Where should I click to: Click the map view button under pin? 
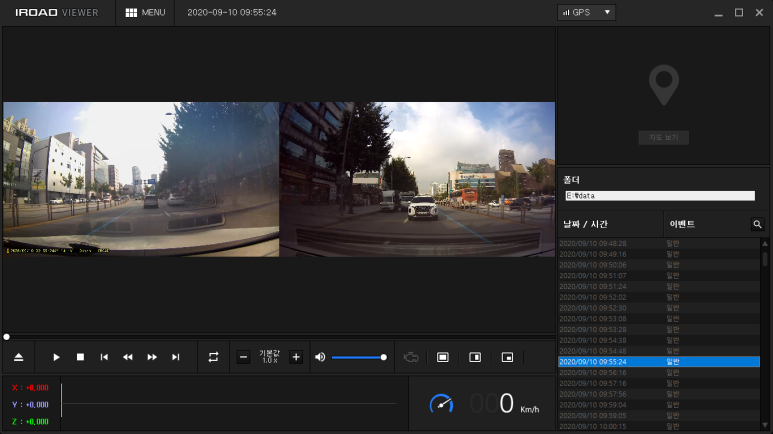pyautogui.click(x=664, y=138)
